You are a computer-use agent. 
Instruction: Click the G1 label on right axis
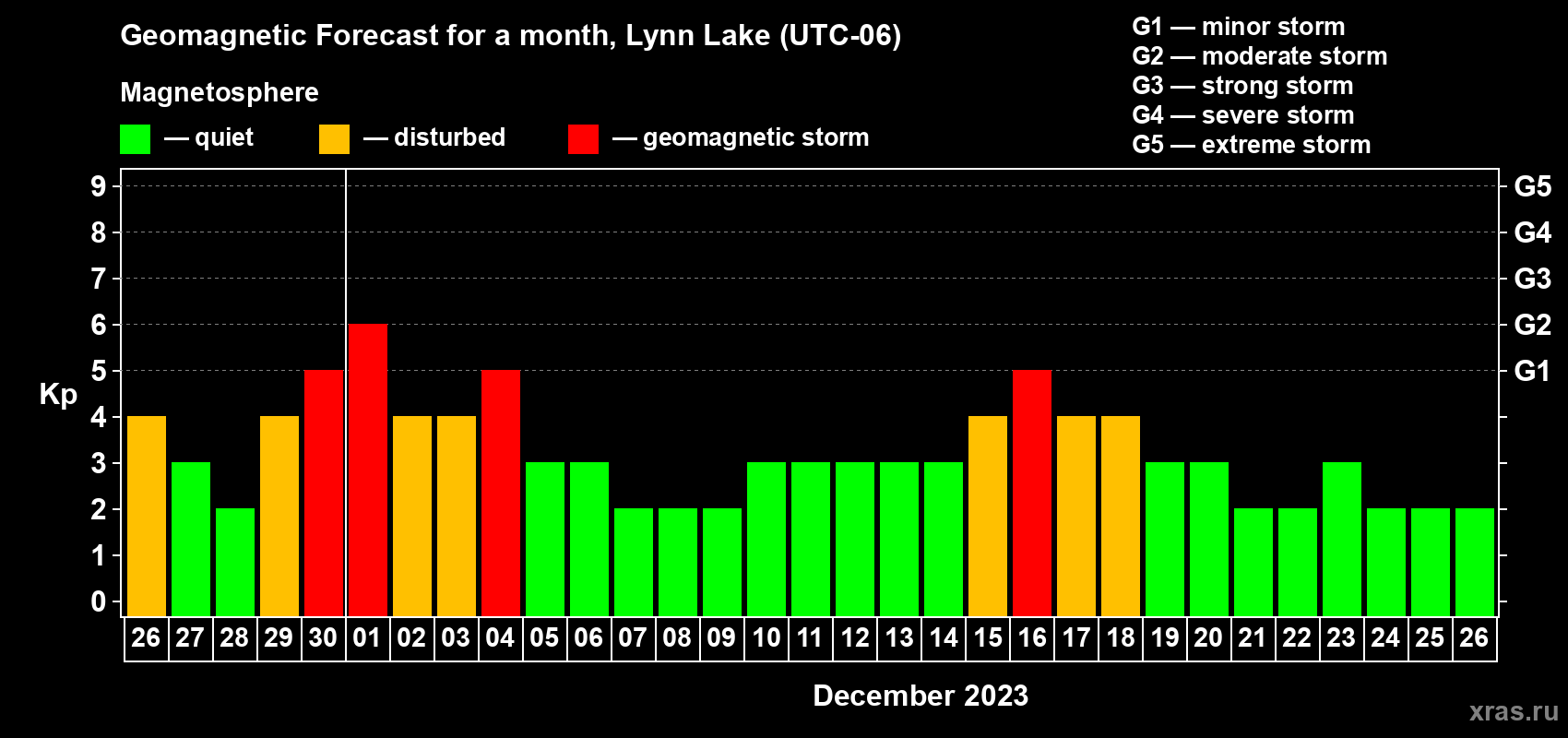click(1533, 371)
